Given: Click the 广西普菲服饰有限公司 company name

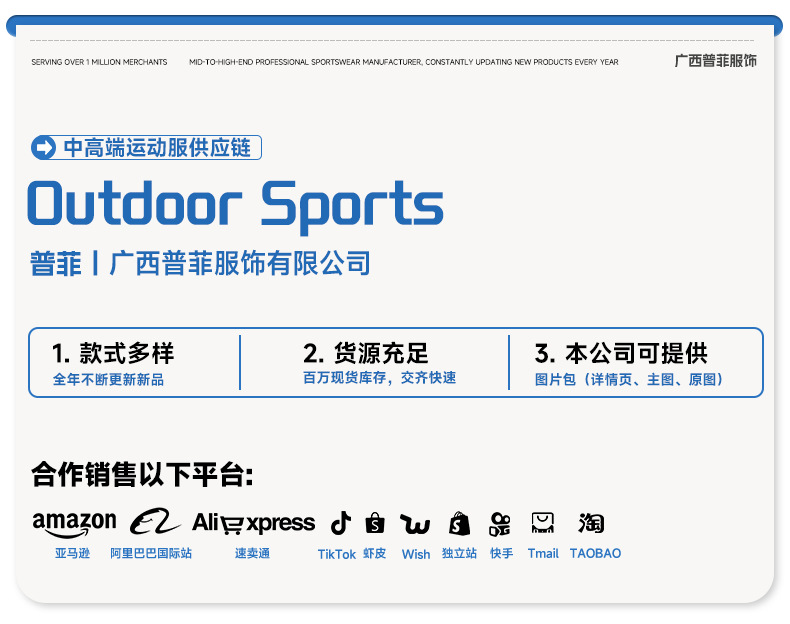Looking at the screenshot, I should (240, 263).
